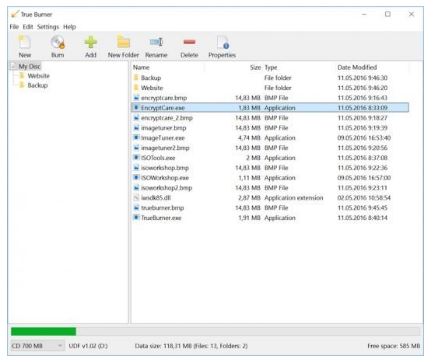
Task: Click the EncryptCare.exe application icon
Action: coord(136,108)
